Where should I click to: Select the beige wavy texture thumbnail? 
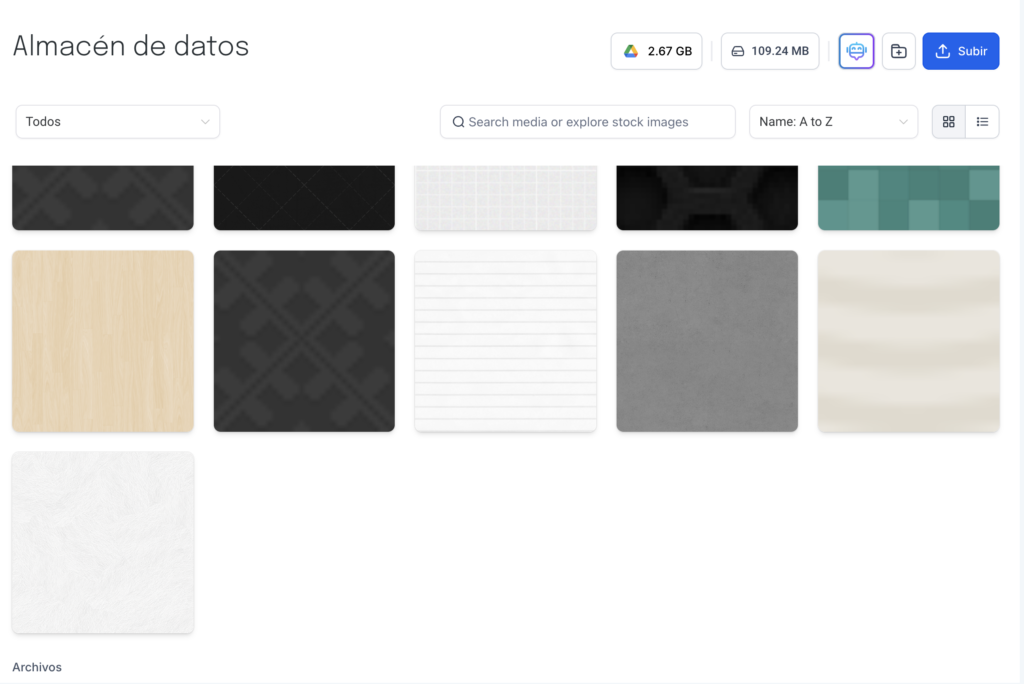[908, 341]
